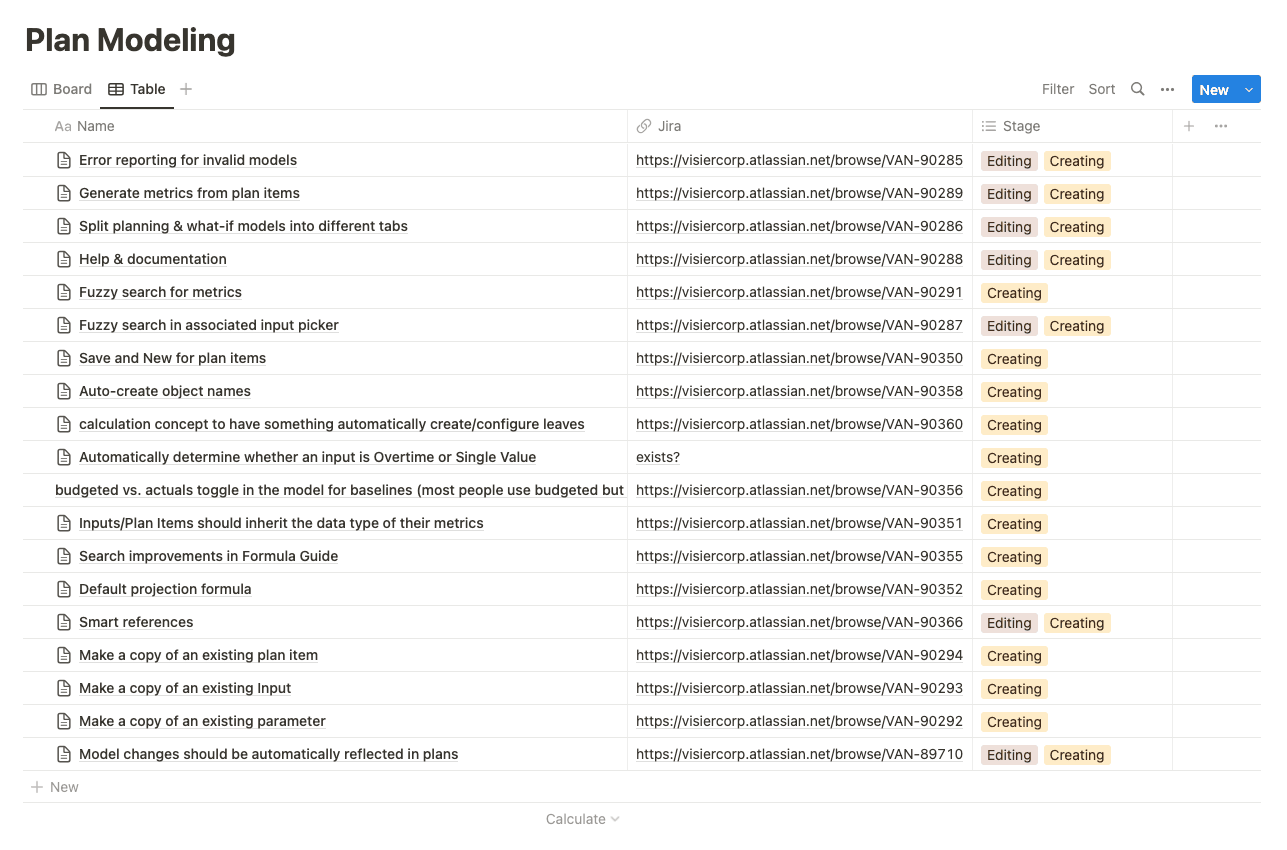Open 'Inputs/Plan Items should inherit the data type' row
The width and height of the screenshot is (1287, 850).
[x=281, y=523]
